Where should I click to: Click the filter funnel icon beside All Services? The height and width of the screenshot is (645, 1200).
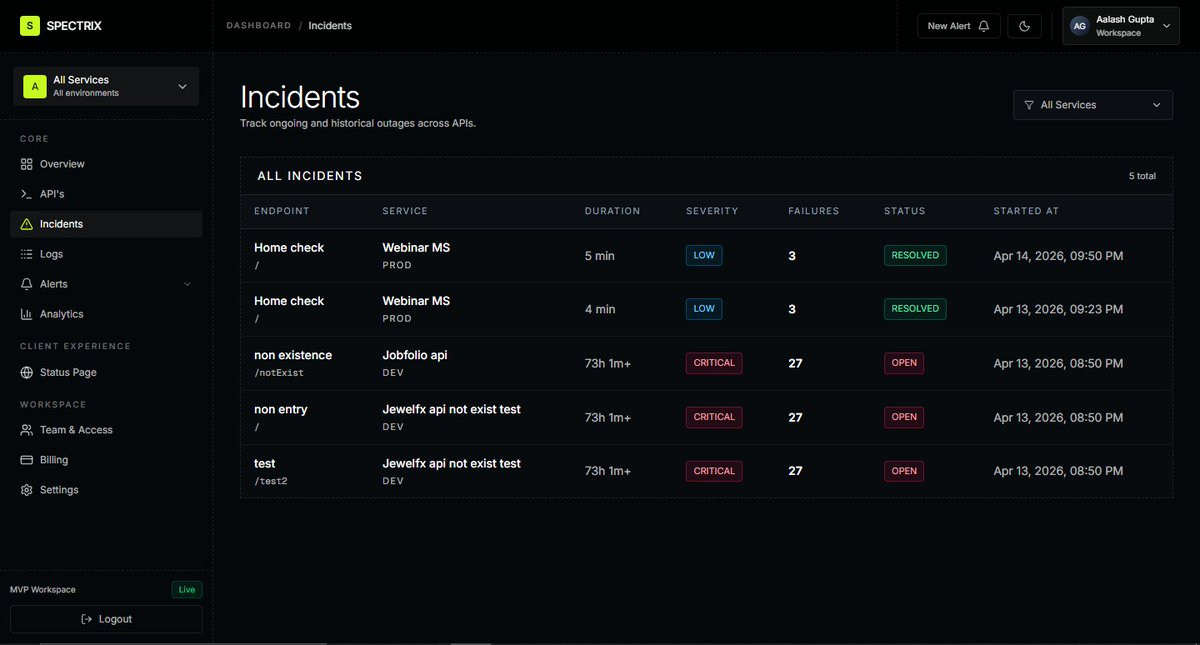1029,105
